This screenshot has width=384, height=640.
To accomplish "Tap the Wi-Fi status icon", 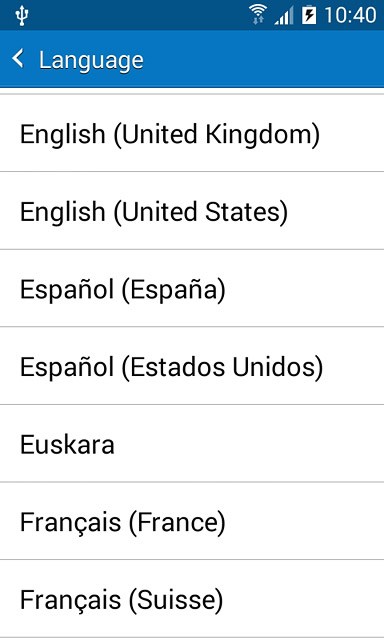I will tap(257, 15).
